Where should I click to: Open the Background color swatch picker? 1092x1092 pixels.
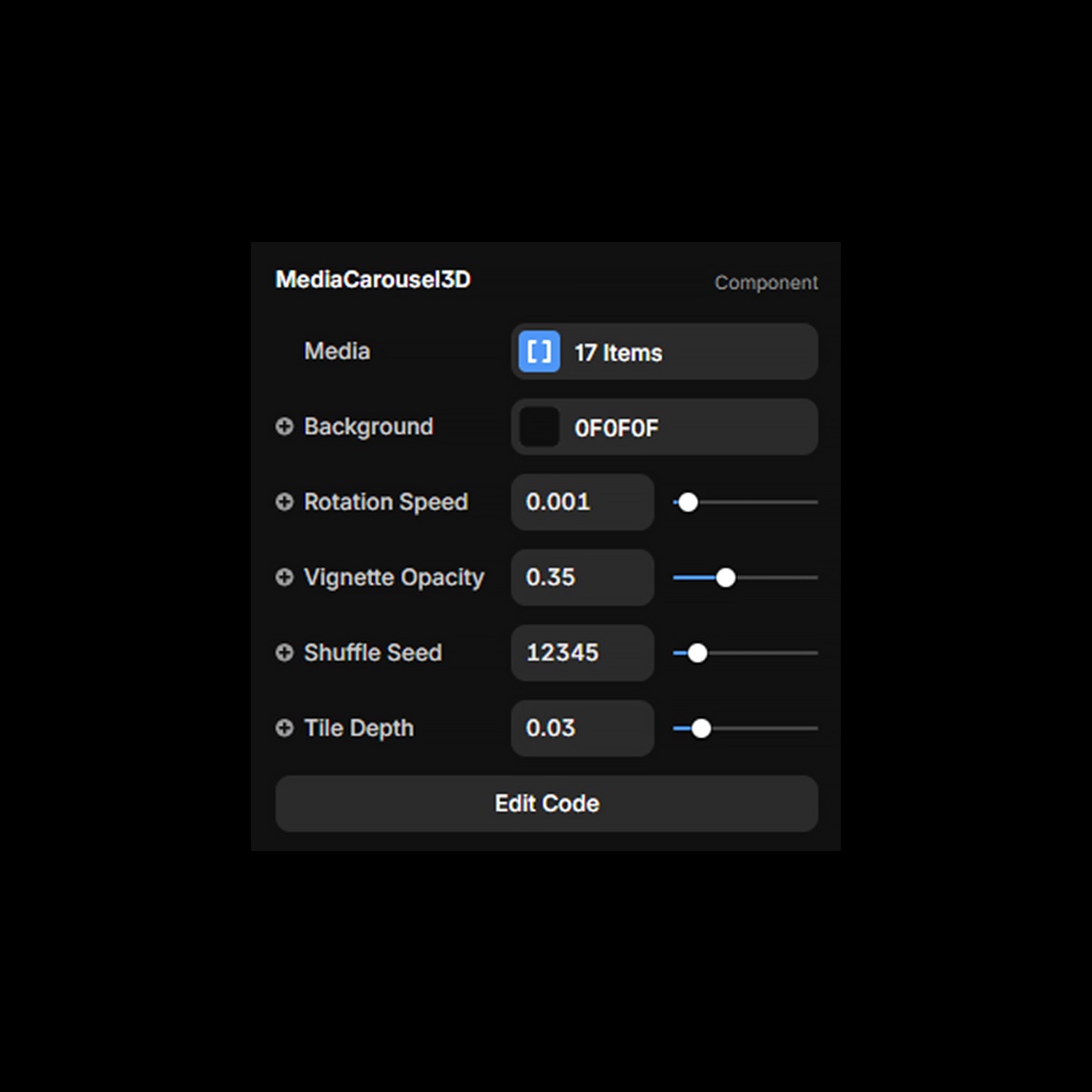[539, 428]
